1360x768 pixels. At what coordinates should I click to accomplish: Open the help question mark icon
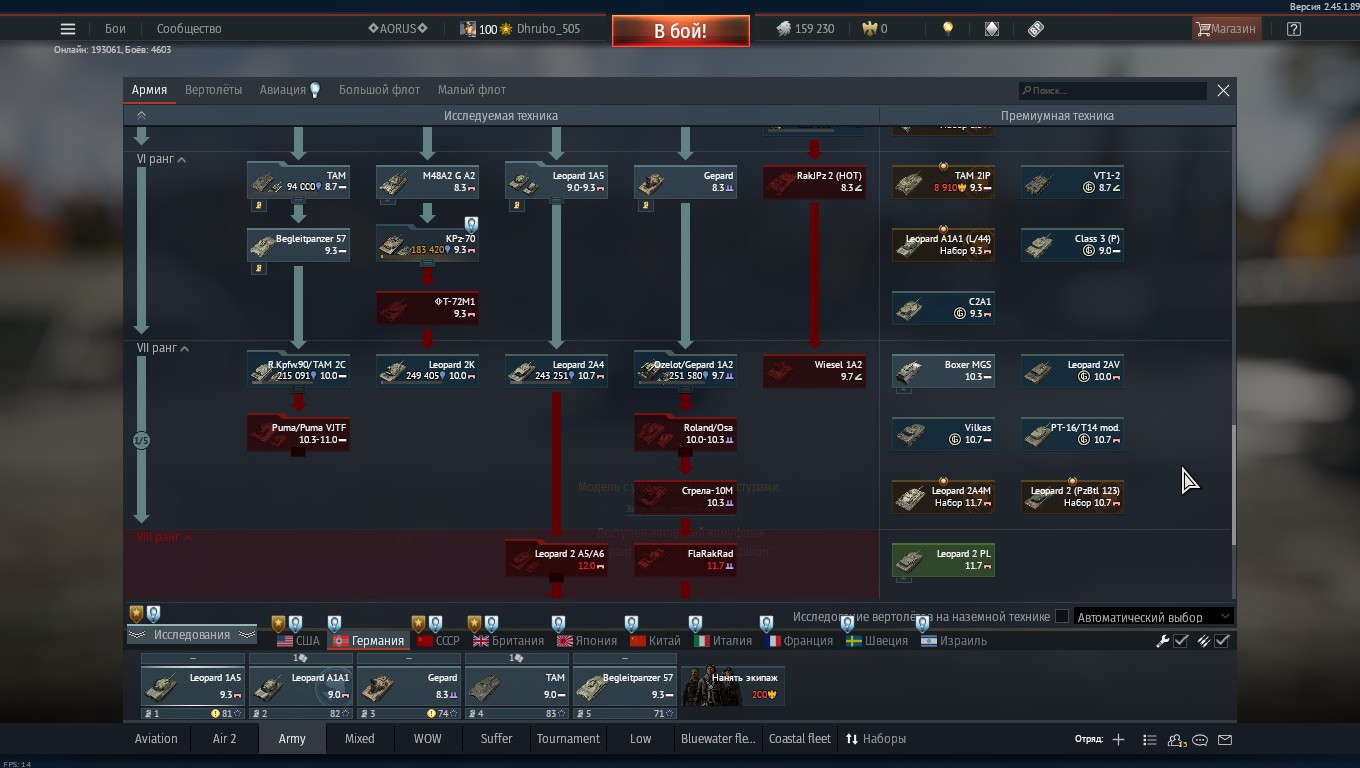(1294, 29)
